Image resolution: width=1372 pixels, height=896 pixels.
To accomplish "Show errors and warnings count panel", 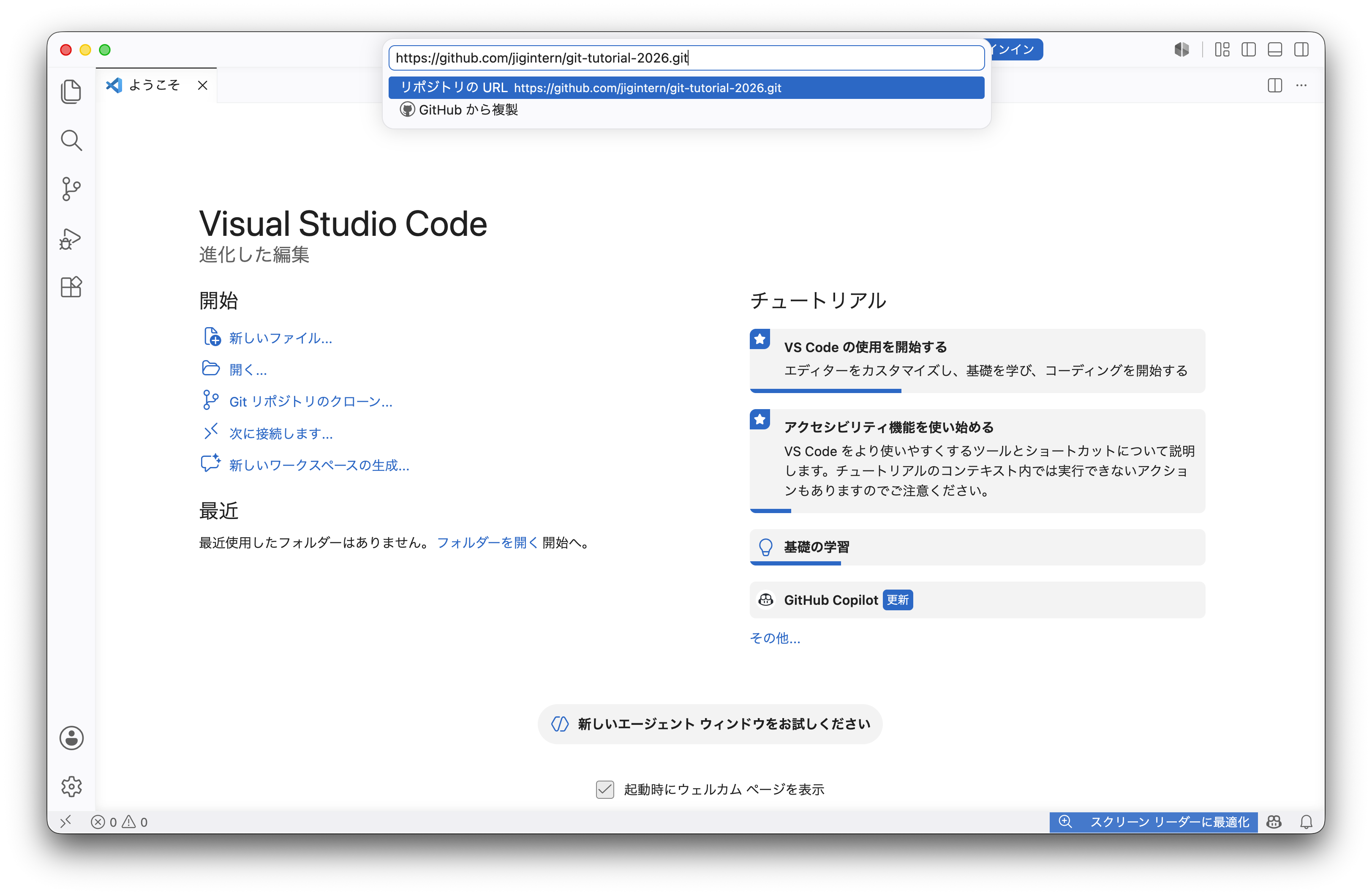I will coord(119,822).
